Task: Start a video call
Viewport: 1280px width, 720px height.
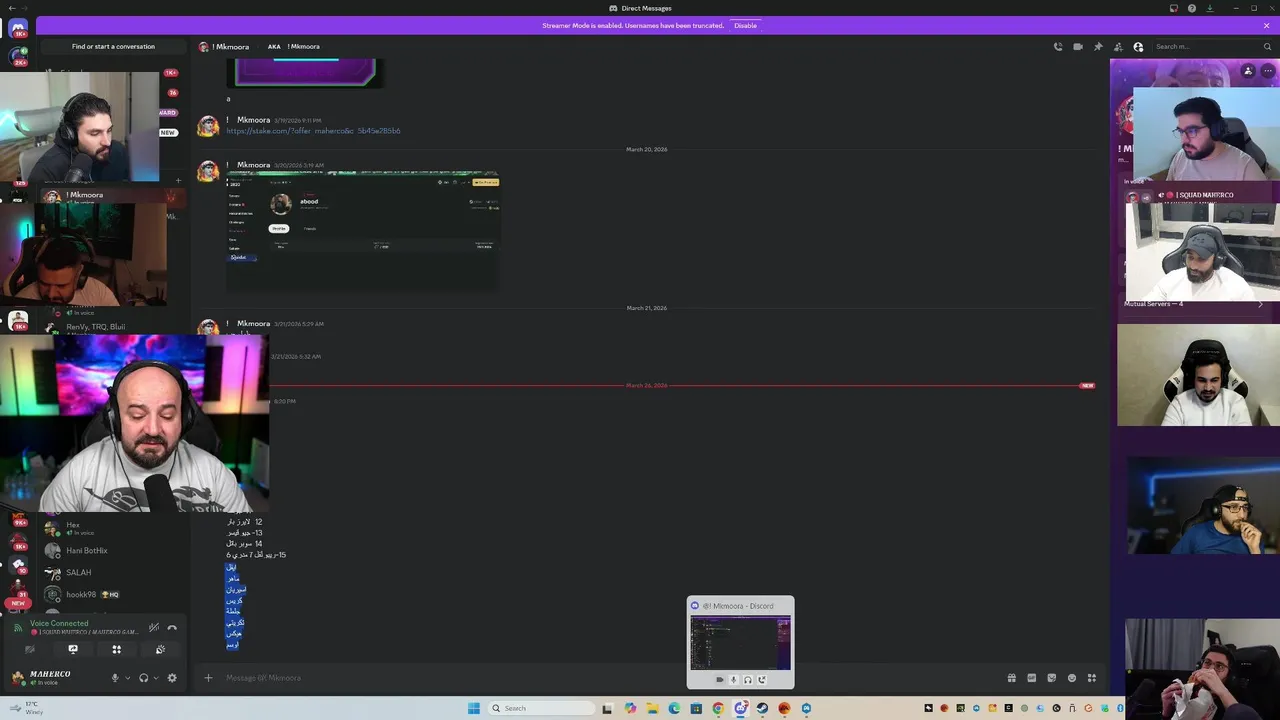Action: point(1078,47)
